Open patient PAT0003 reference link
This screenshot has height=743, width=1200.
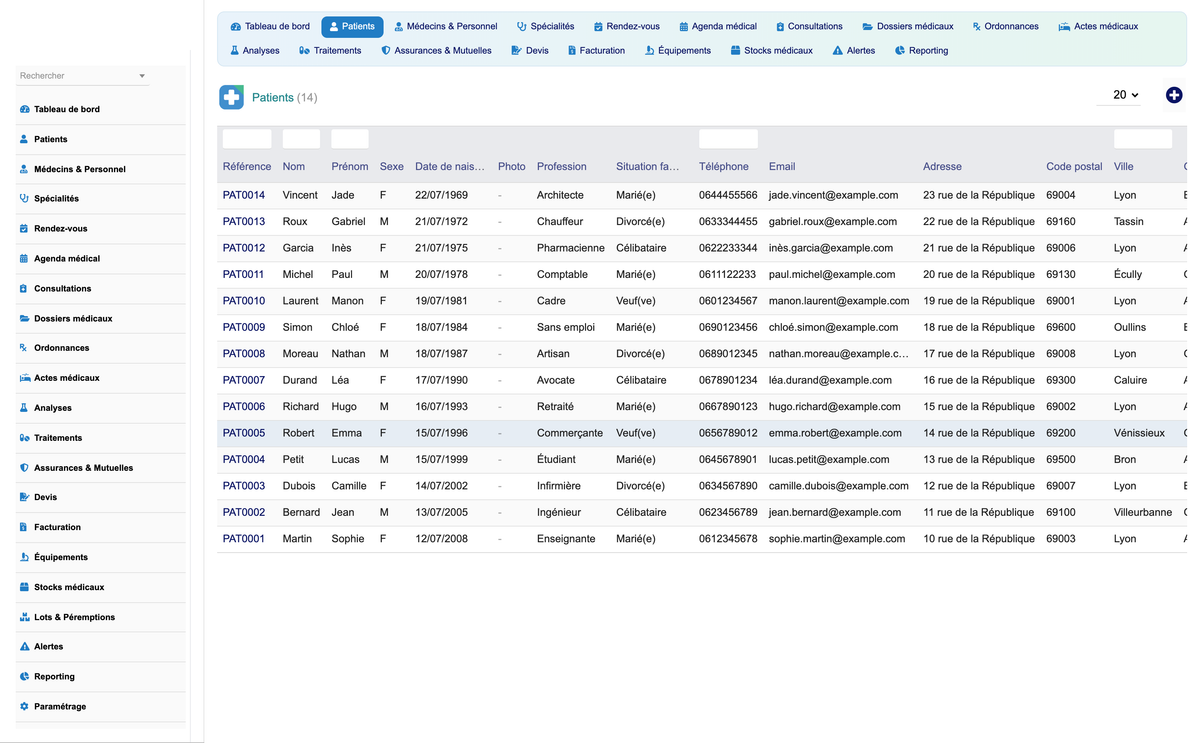(244, 486)
